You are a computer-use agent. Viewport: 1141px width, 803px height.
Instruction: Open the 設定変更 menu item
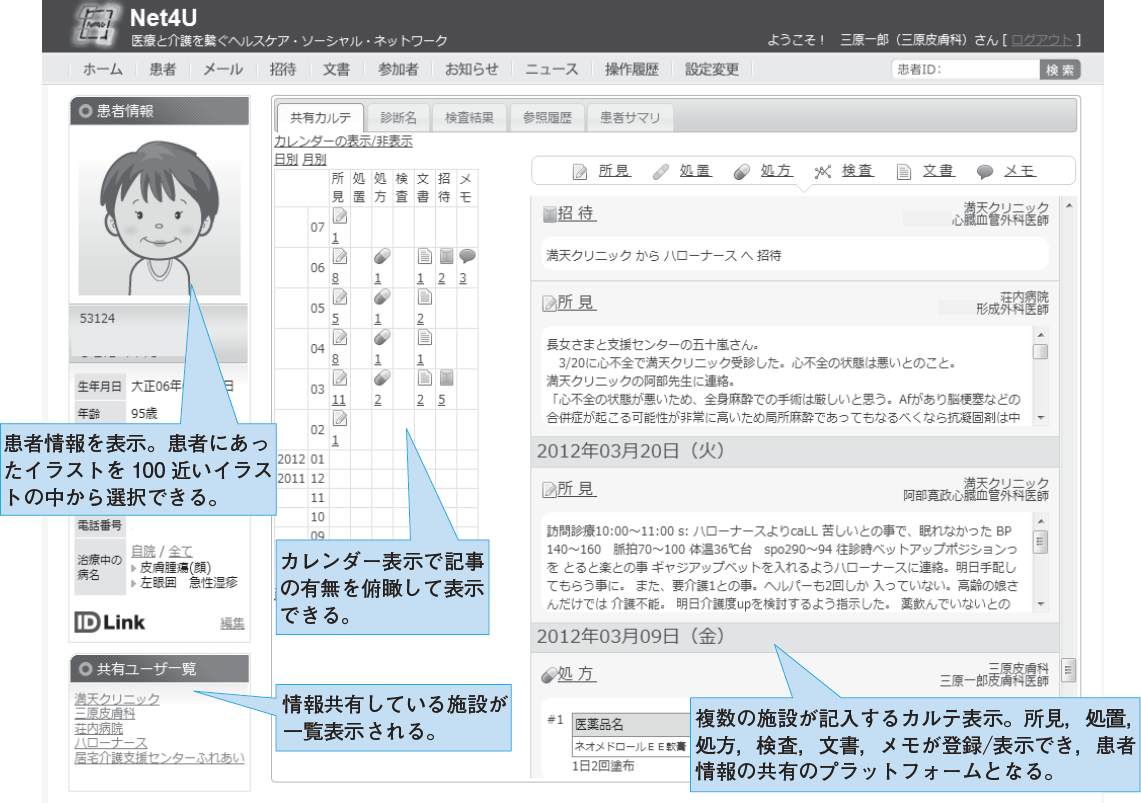[712, 69]
